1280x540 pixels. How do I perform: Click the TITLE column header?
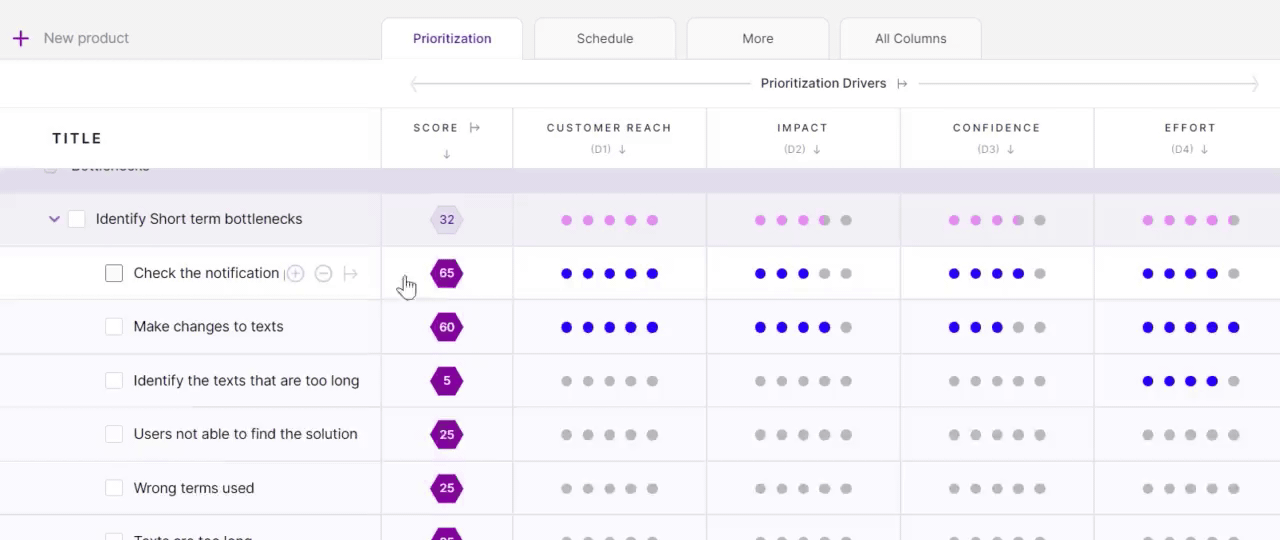pos(77,138)
